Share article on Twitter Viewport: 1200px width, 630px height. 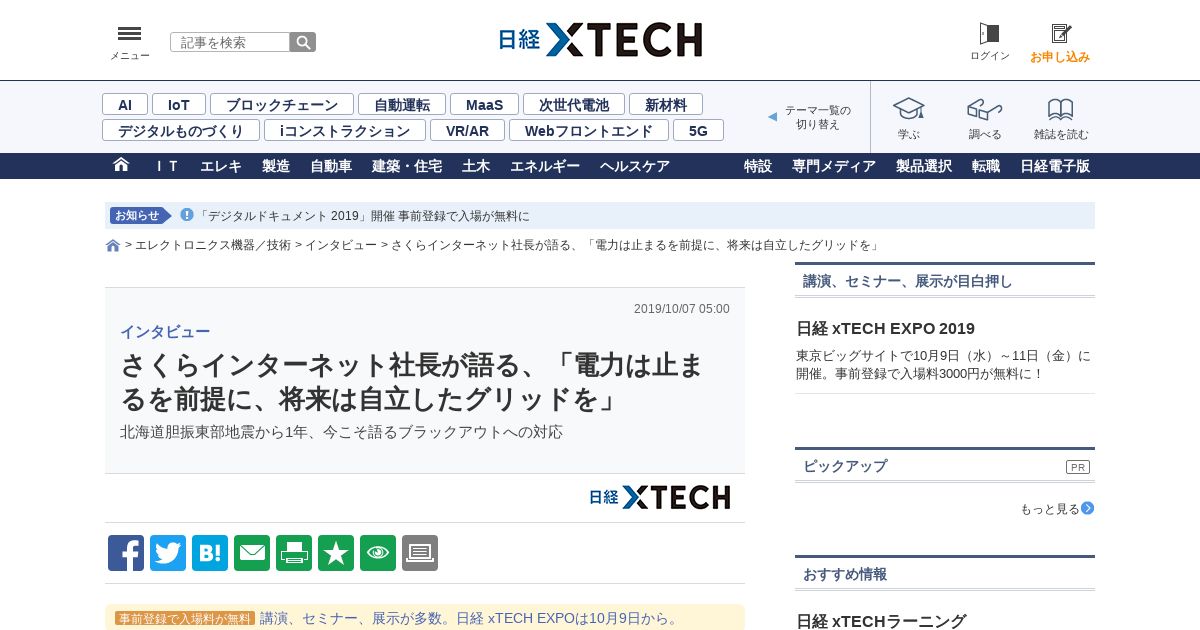[168, 553]
